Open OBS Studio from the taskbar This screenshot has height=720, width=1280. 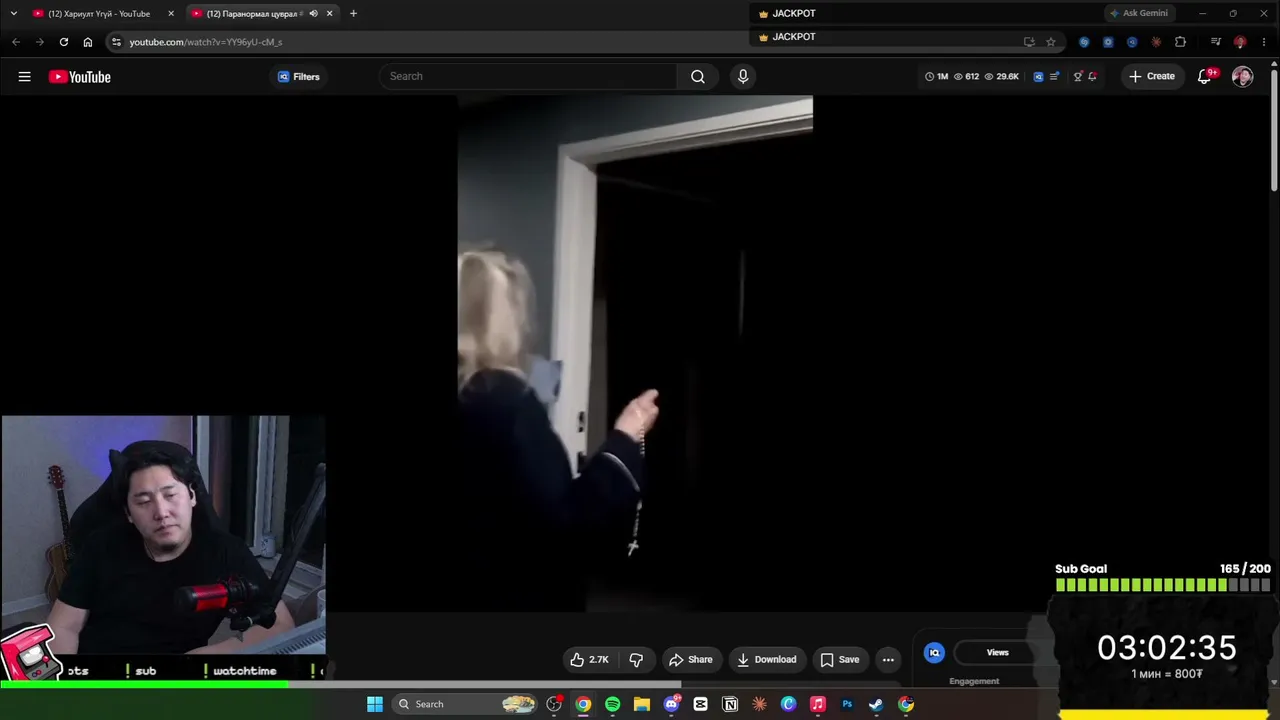point(555,704)
